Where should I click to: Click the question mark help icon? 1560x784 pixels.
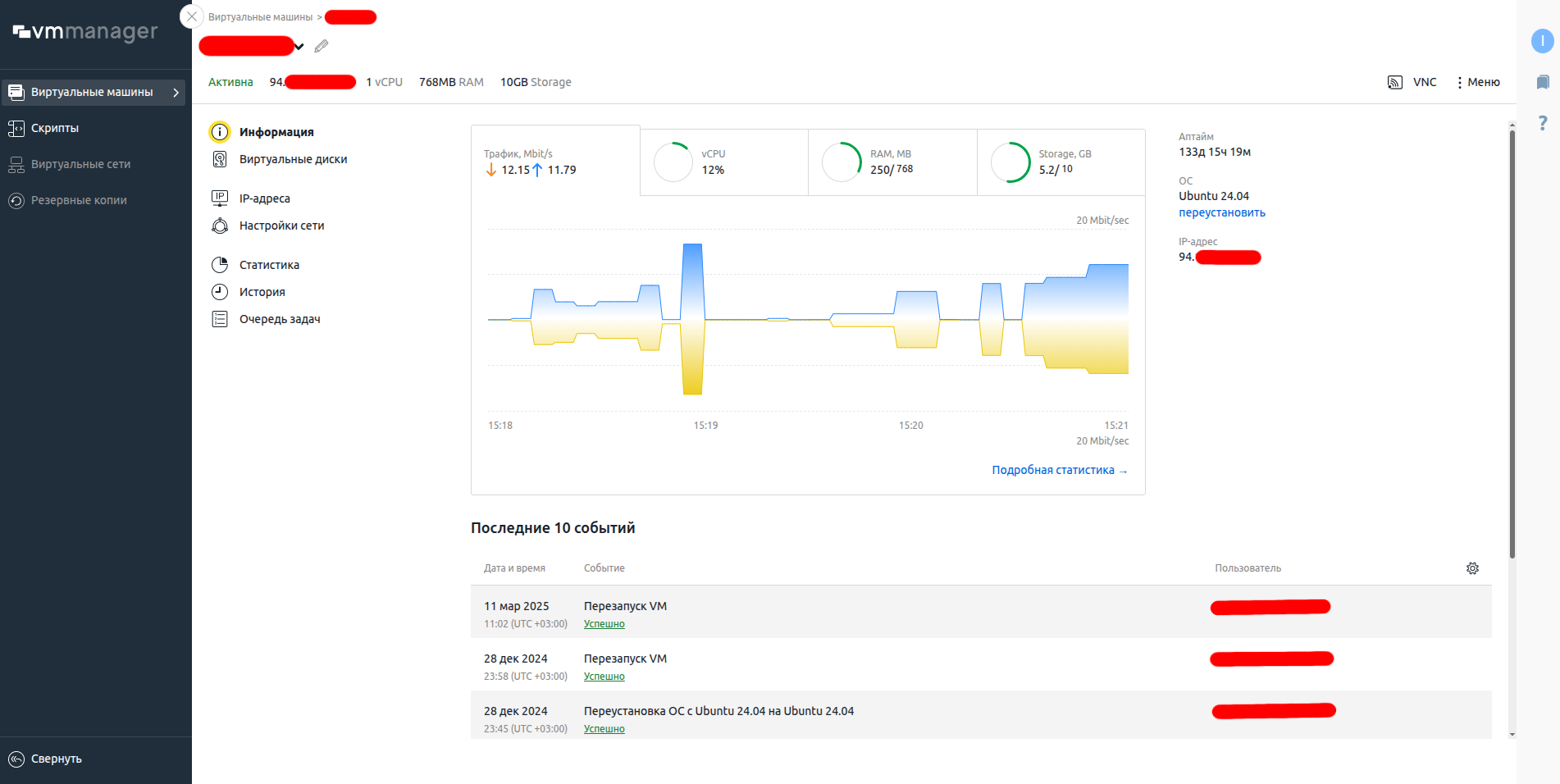[1542, 123]
